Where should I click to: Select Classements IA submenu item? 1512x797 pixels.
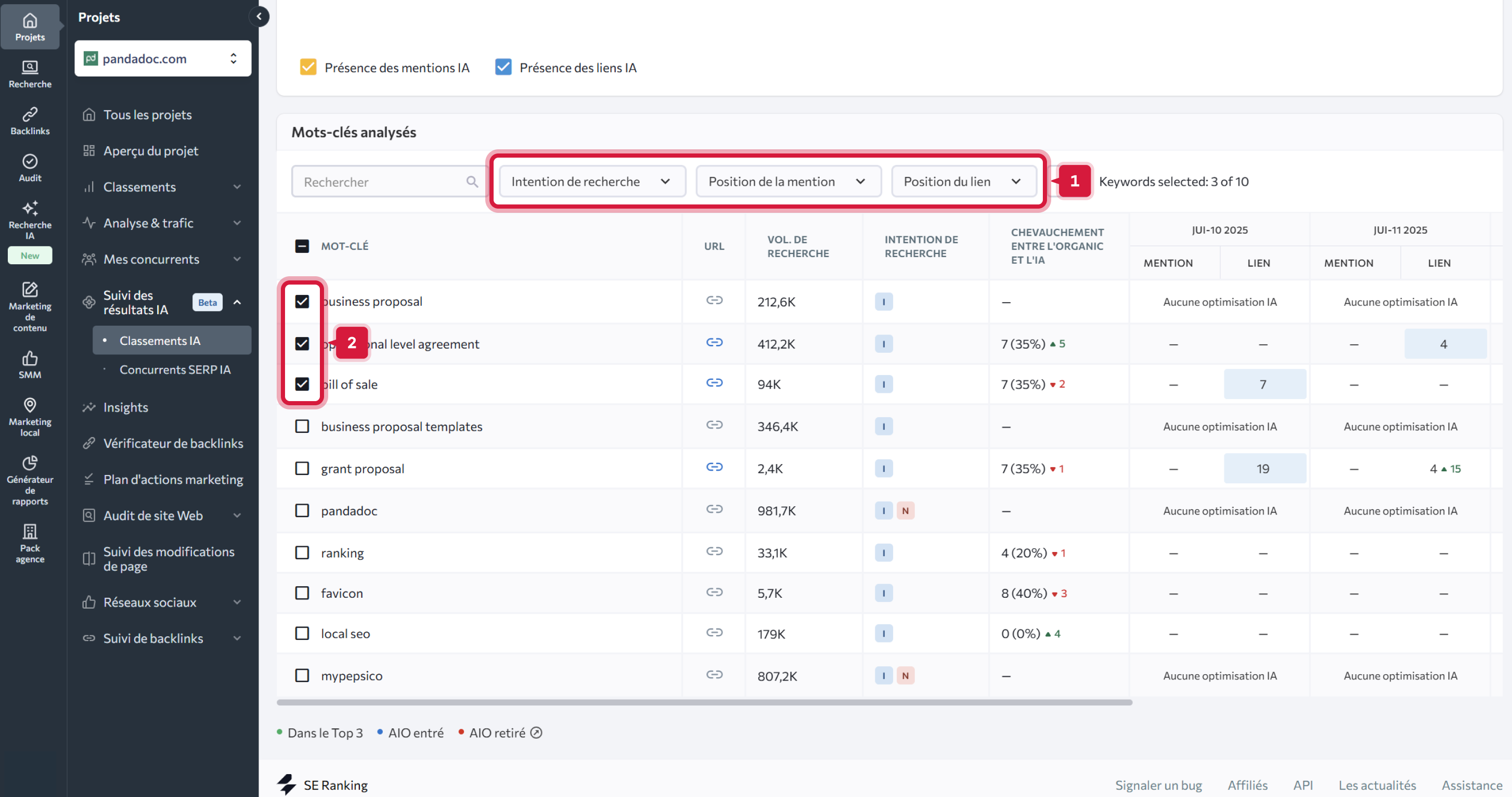172,340
